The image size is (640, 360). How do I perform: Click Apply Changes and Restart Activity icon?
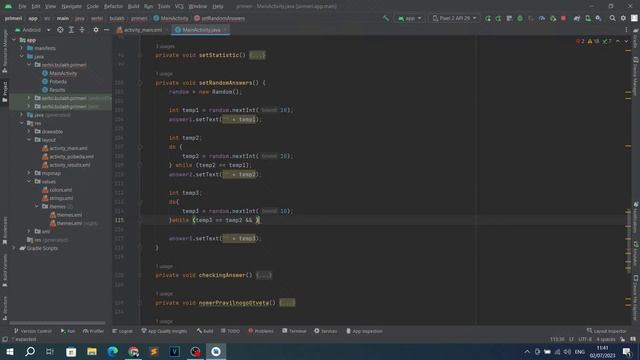pos(488,18)
